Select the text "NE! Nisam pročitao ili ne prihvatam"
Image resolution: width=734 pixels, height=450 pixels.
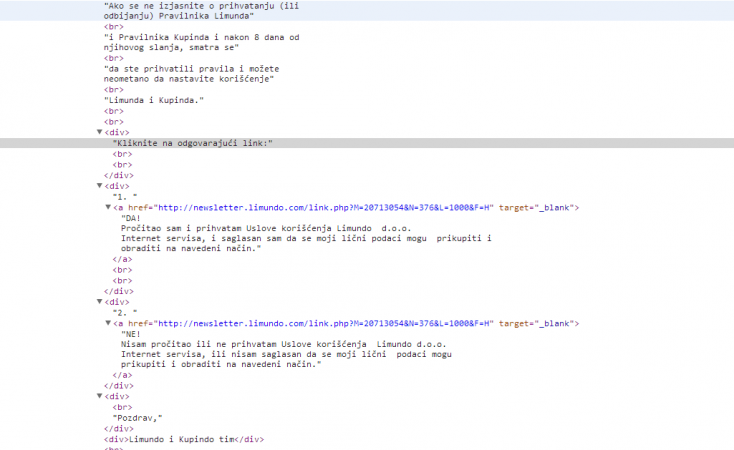[x=286, y=349]
